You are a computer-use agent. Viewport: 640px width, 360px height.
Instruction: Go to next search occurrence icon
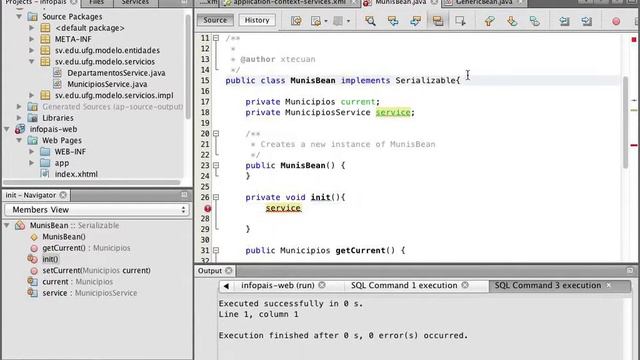tap(415, 20)
